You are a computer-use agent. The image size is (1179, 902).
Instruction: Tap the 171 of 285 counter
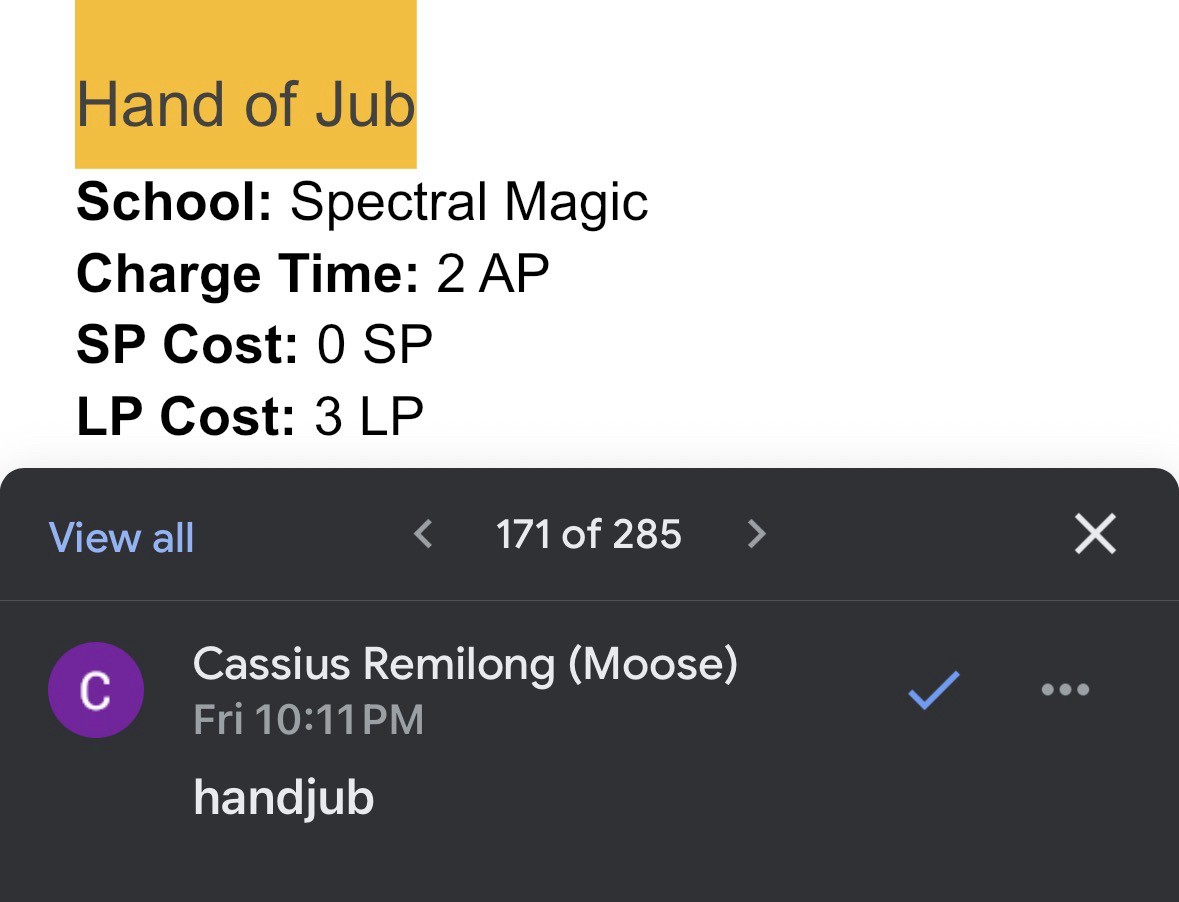click(x=588, y=534)
